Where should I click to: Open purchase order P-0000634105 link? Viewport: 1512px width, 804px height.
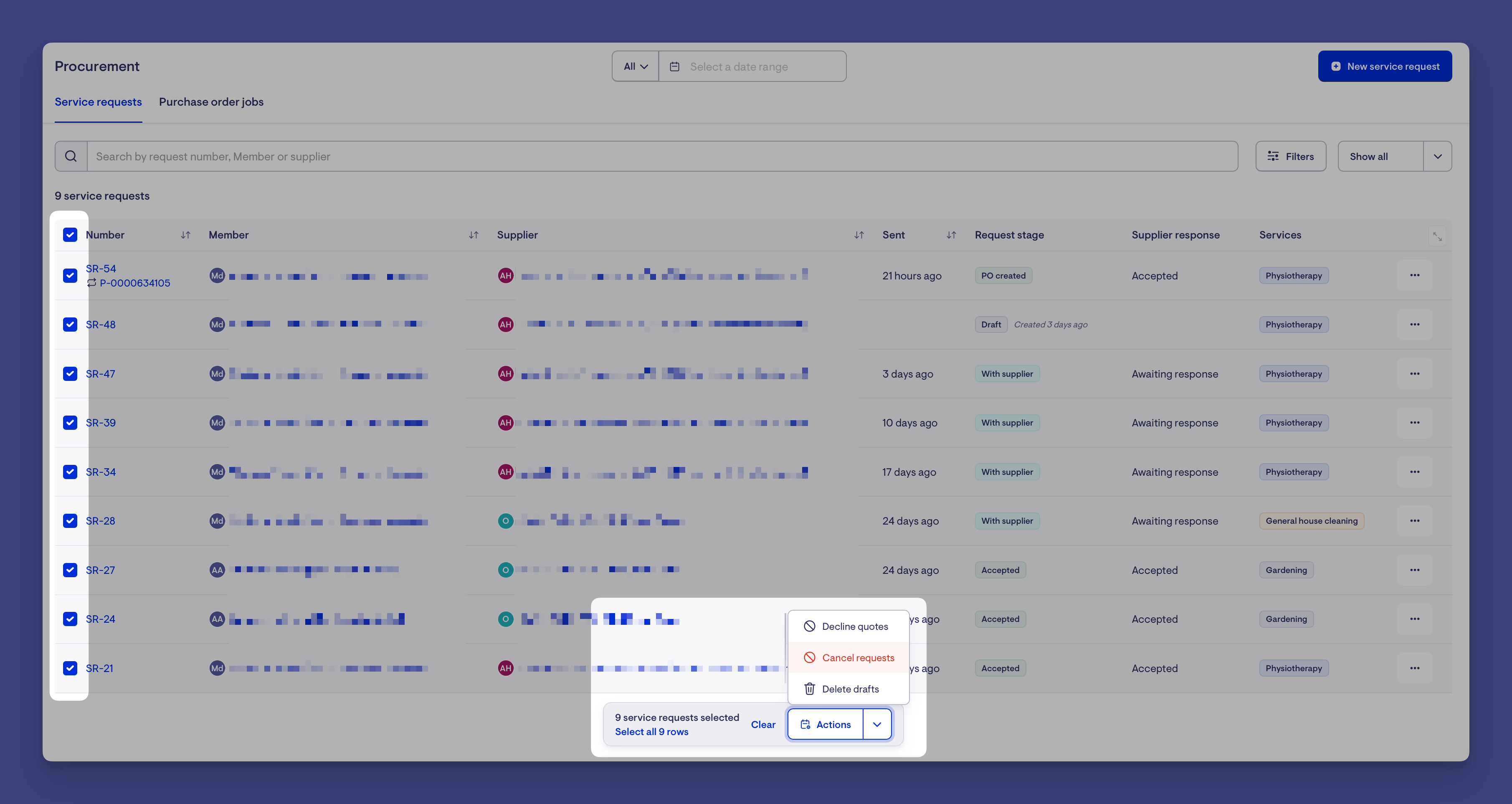[x=134, y=283]
